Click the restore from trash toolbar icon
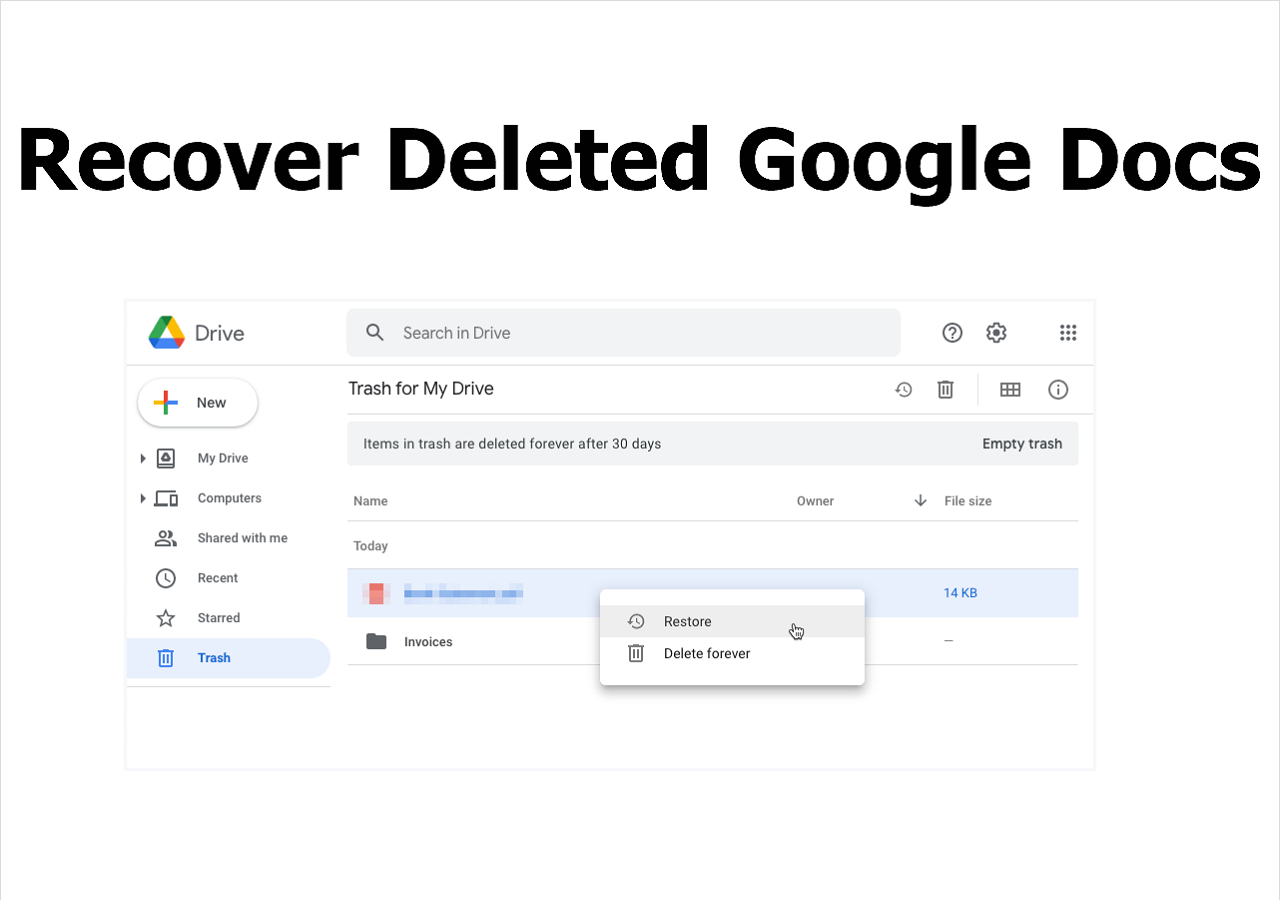This screenshot has width=1280, height=900. [903, 389]
